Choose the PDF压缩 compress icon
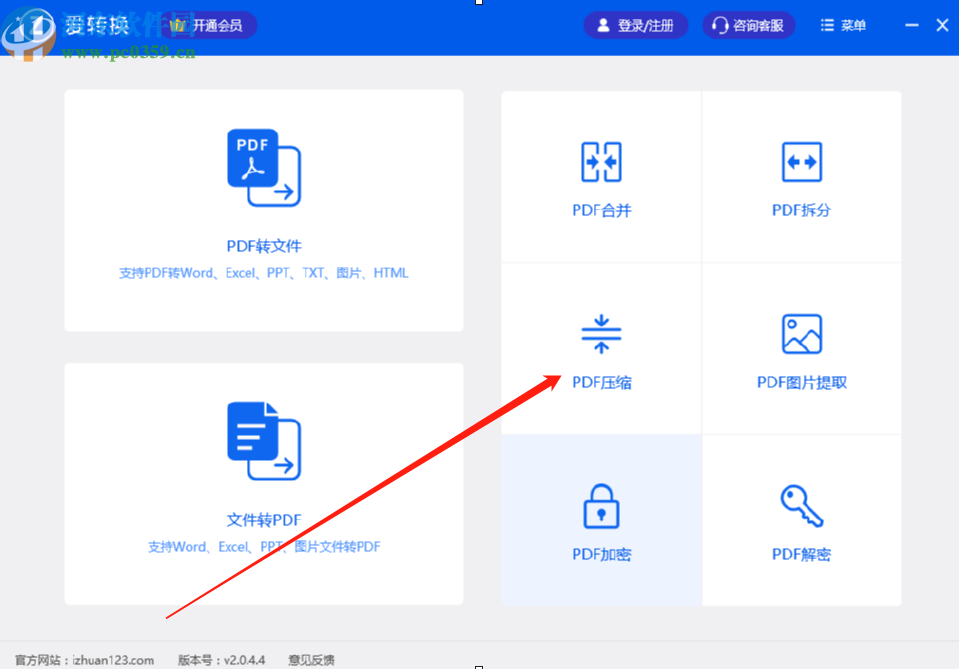The height and width of the screenshot is (669, 959). coord(601,334)
